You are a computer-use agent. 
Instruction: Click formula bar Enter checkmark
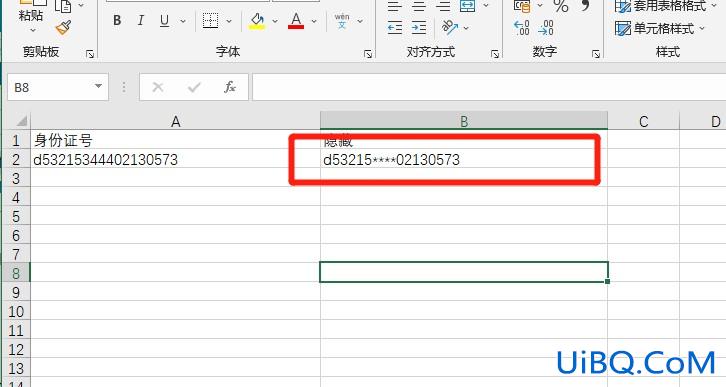pos(194,87)
